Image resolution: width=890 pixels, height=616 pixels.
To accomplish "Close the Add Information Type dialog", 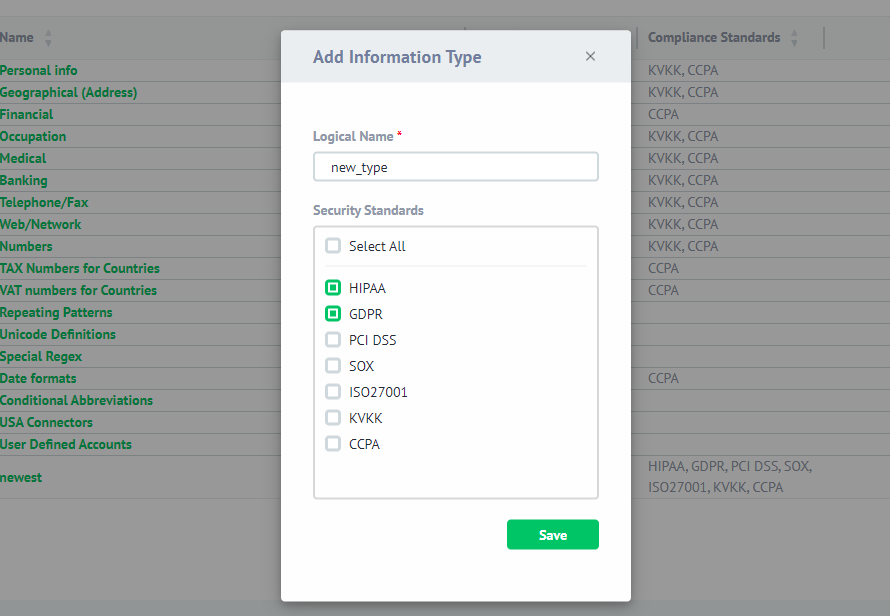I will coord(590,56).
